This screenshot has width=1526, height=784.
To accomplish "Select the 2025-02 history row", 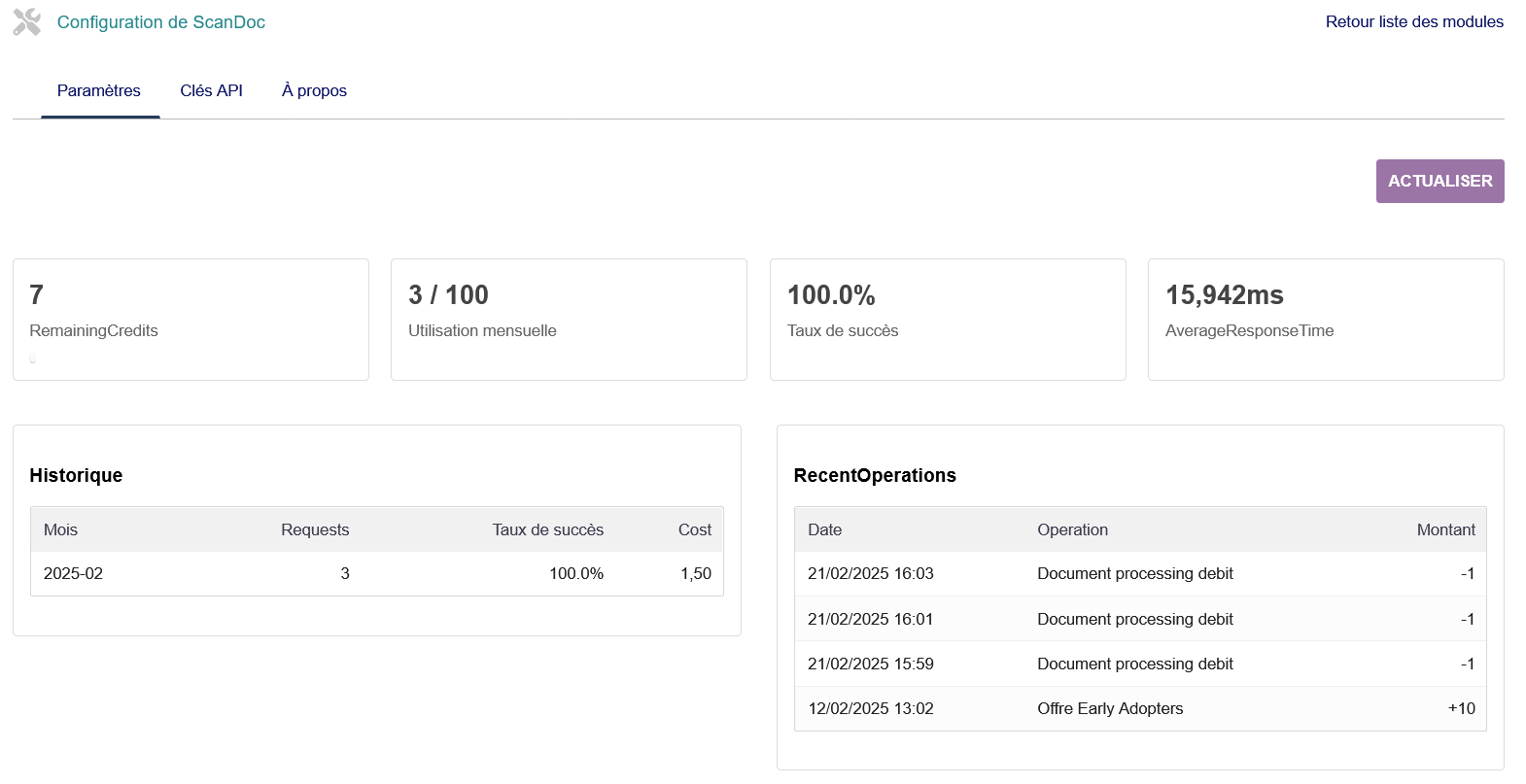I will (376, 573).
